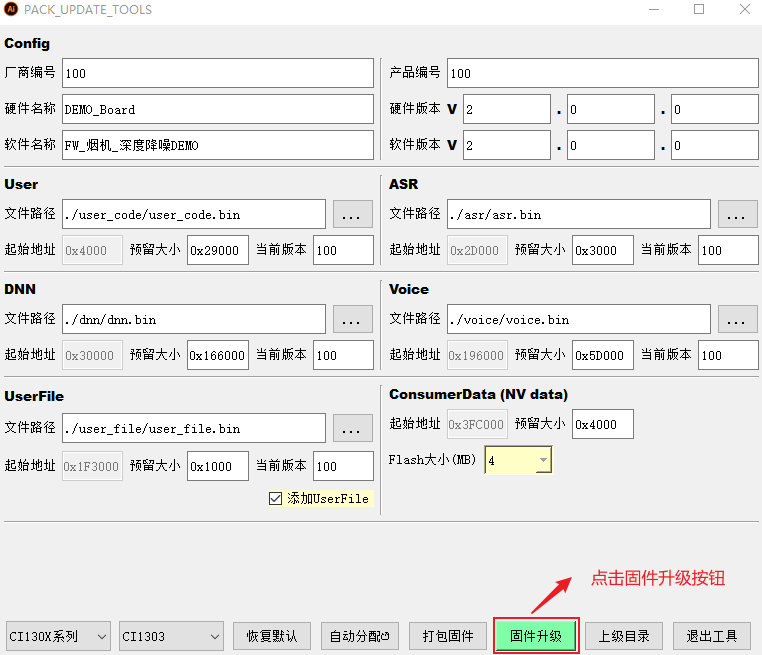762x655 pixels.
Task: Open the 上级目录 parent directory
Action: click(x=624, y=636)
